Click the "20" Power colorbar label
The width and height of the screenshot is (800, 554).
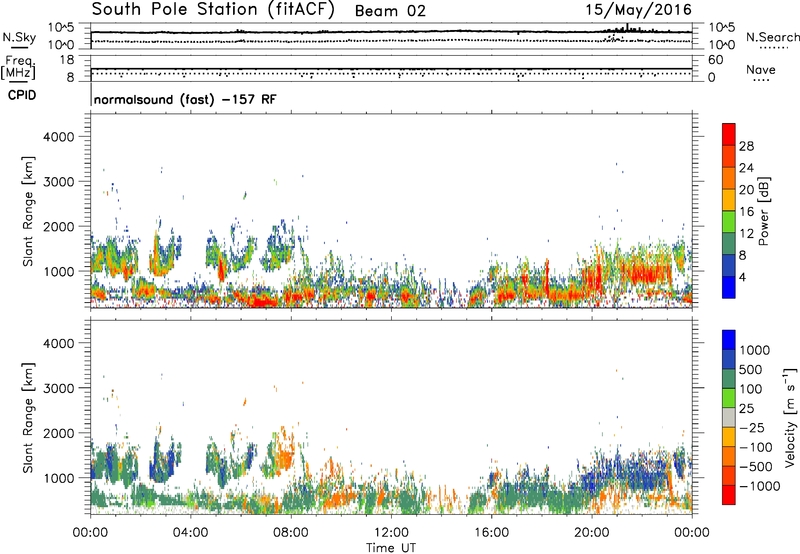pyautogui.click(x=746, y=190)
